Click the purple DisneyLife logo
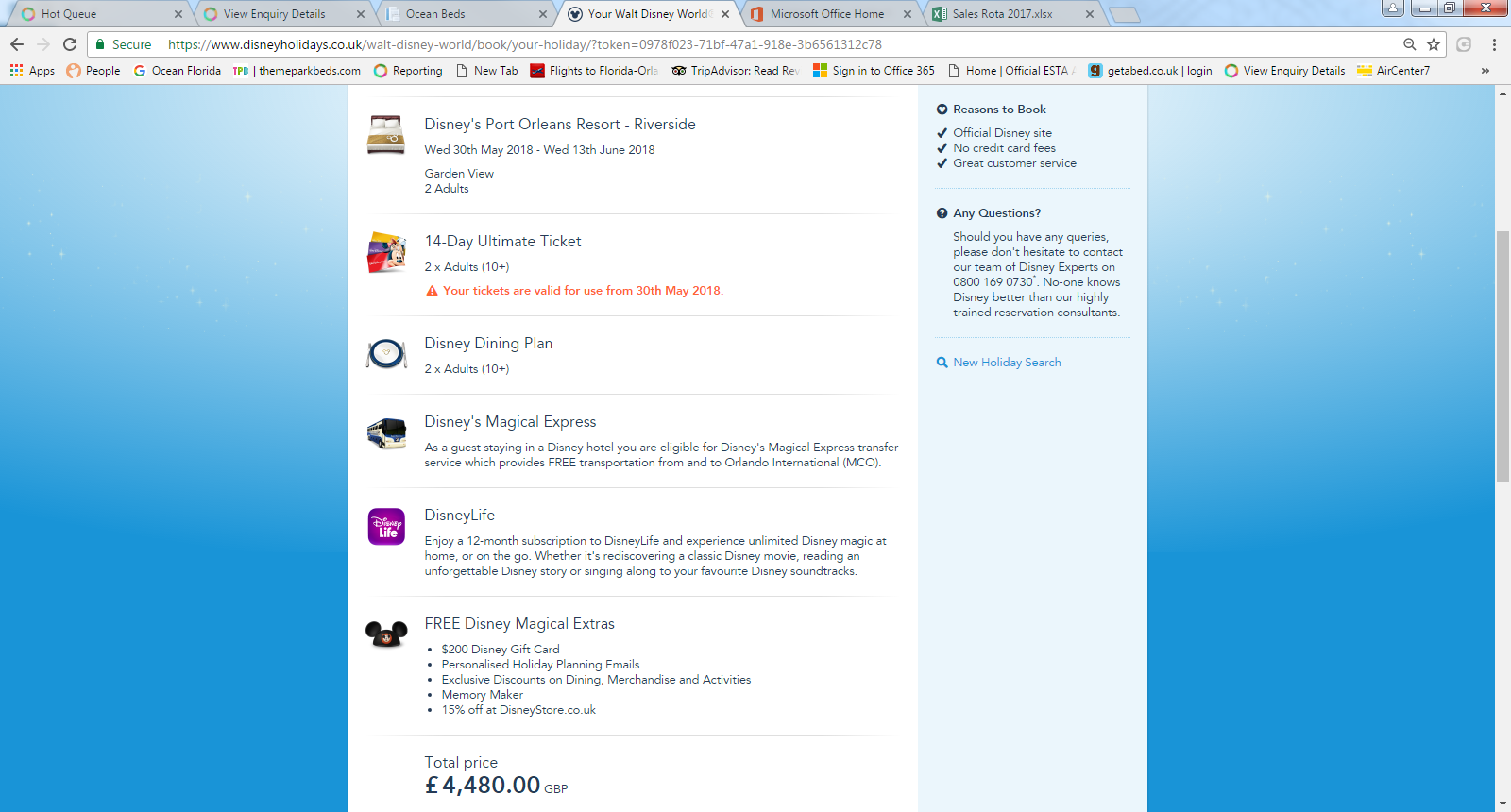Screen dimensions: 1511x812 tap(386, 526)
